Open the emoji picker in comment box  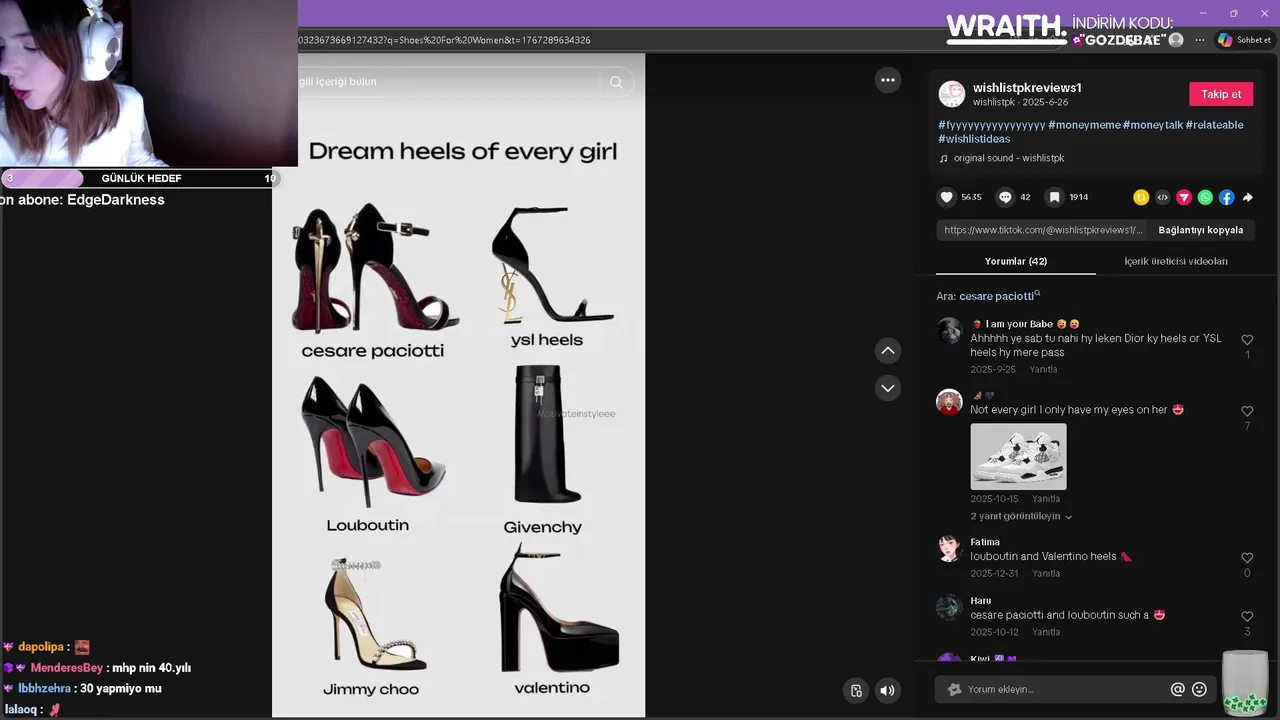coord(1199,689)
